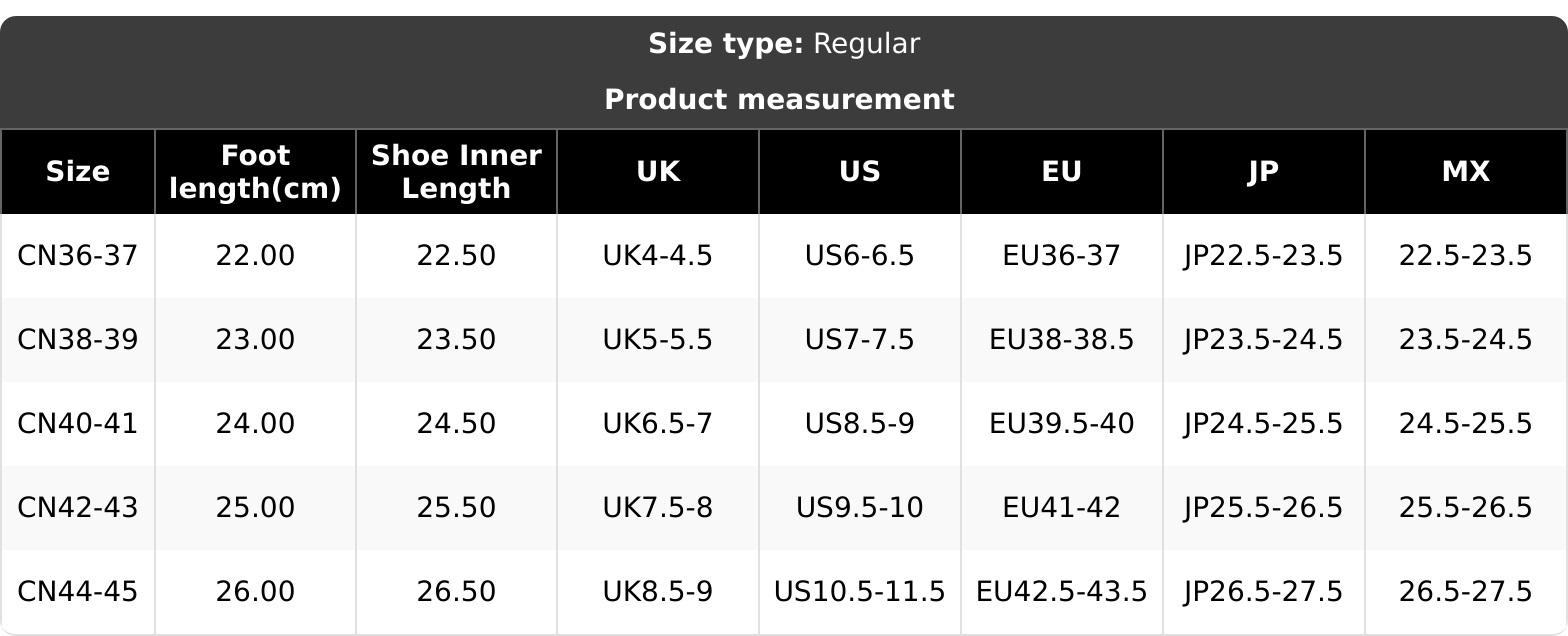Select the CN36-37 size row cell

78,256
